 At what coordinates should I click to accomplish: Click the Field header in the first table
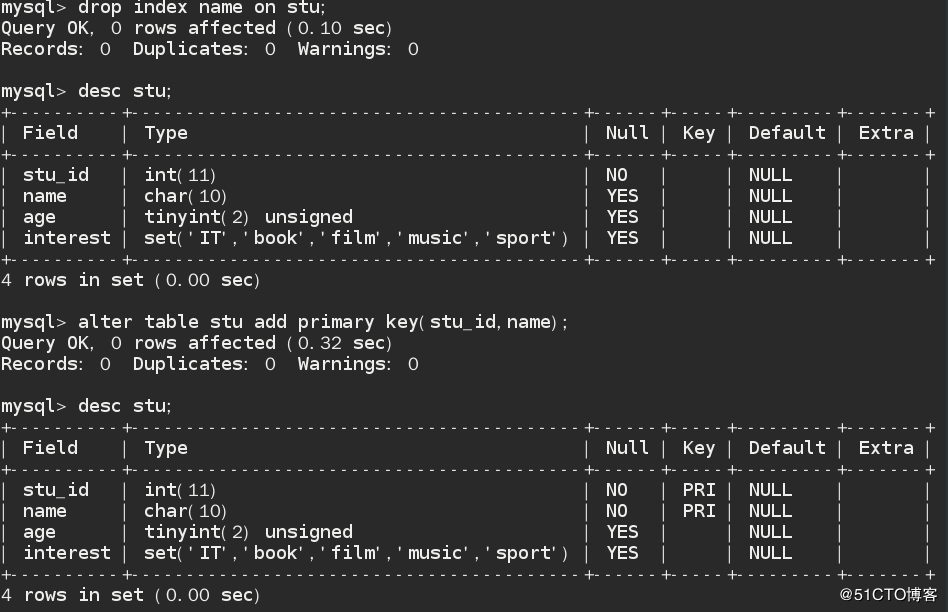click(x=50, y=133)
